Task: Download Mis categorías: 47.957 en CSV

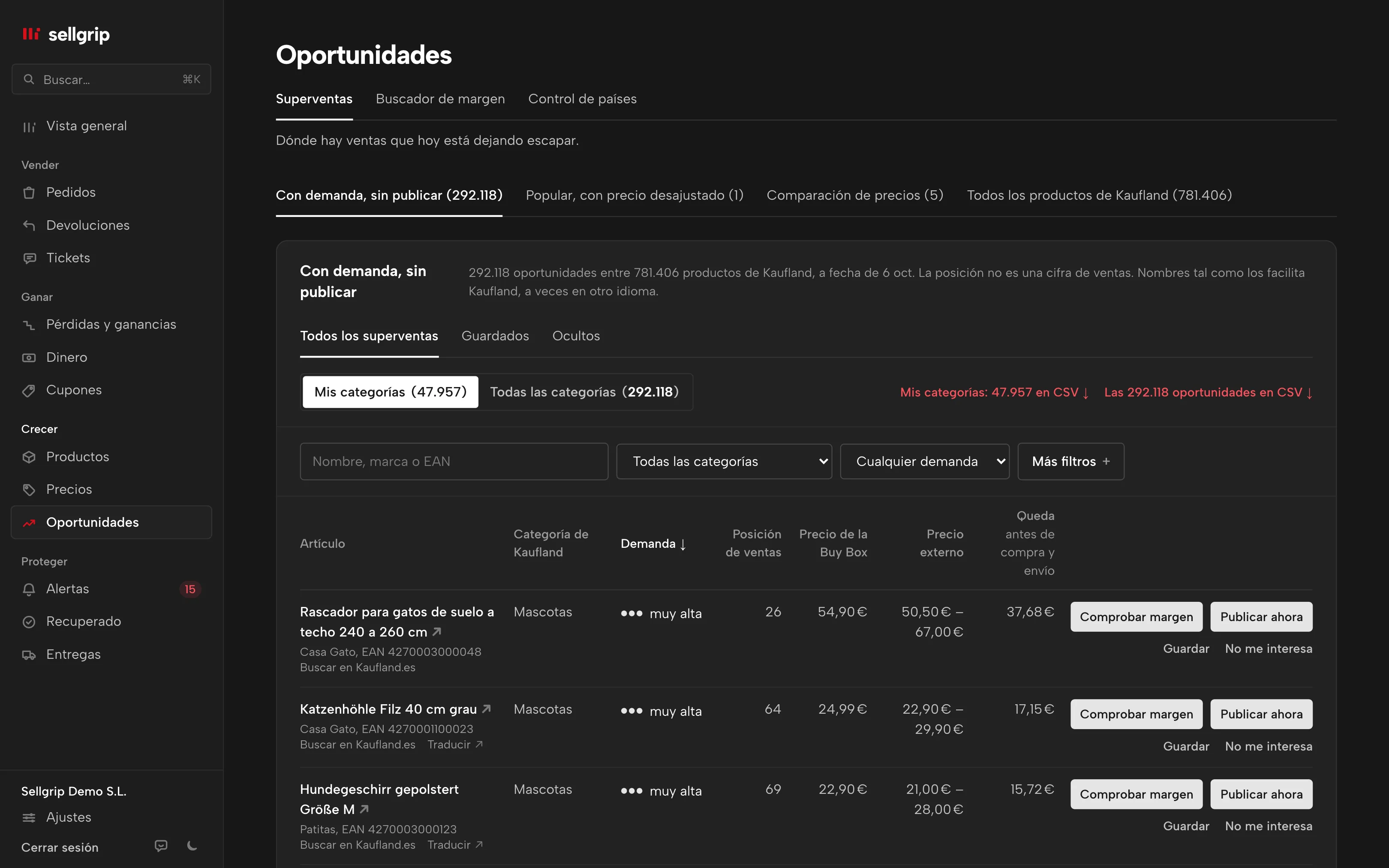Action: pos(994,392)
